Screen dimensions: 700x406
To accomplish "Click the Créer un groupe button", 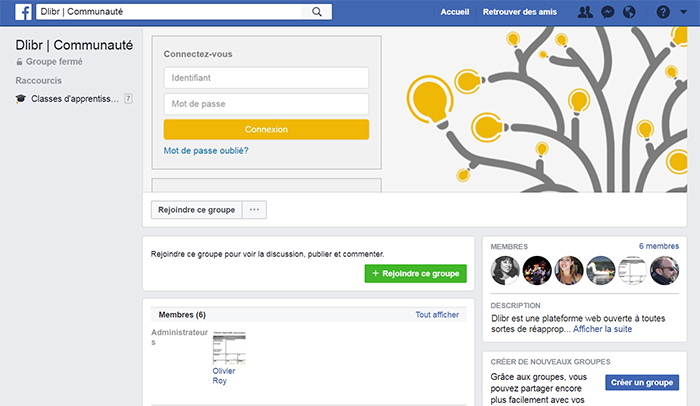I will 642,382.
